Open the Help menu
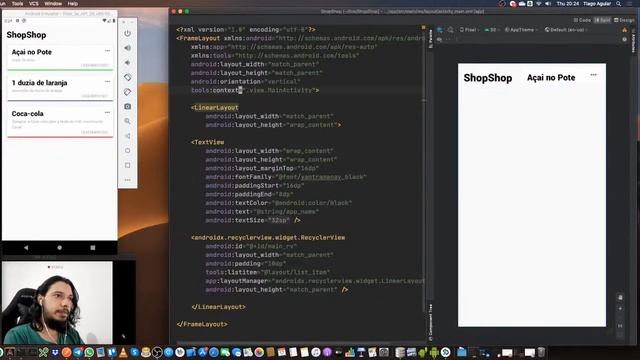 [73, 3]
